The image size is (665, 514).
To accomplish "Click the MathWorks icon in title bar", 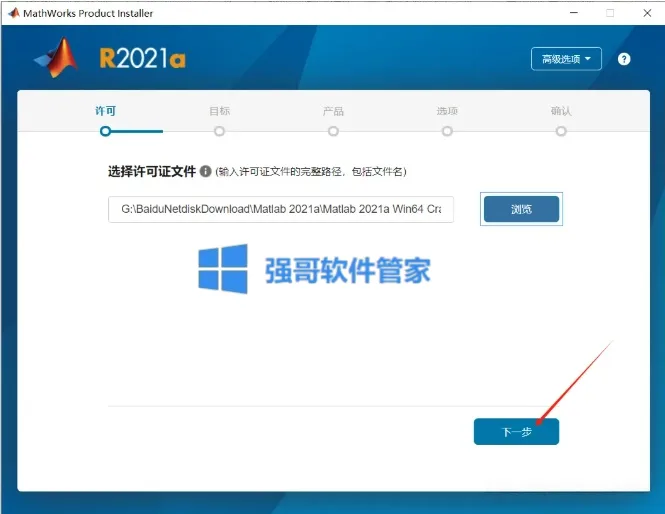I will (14, 13).
